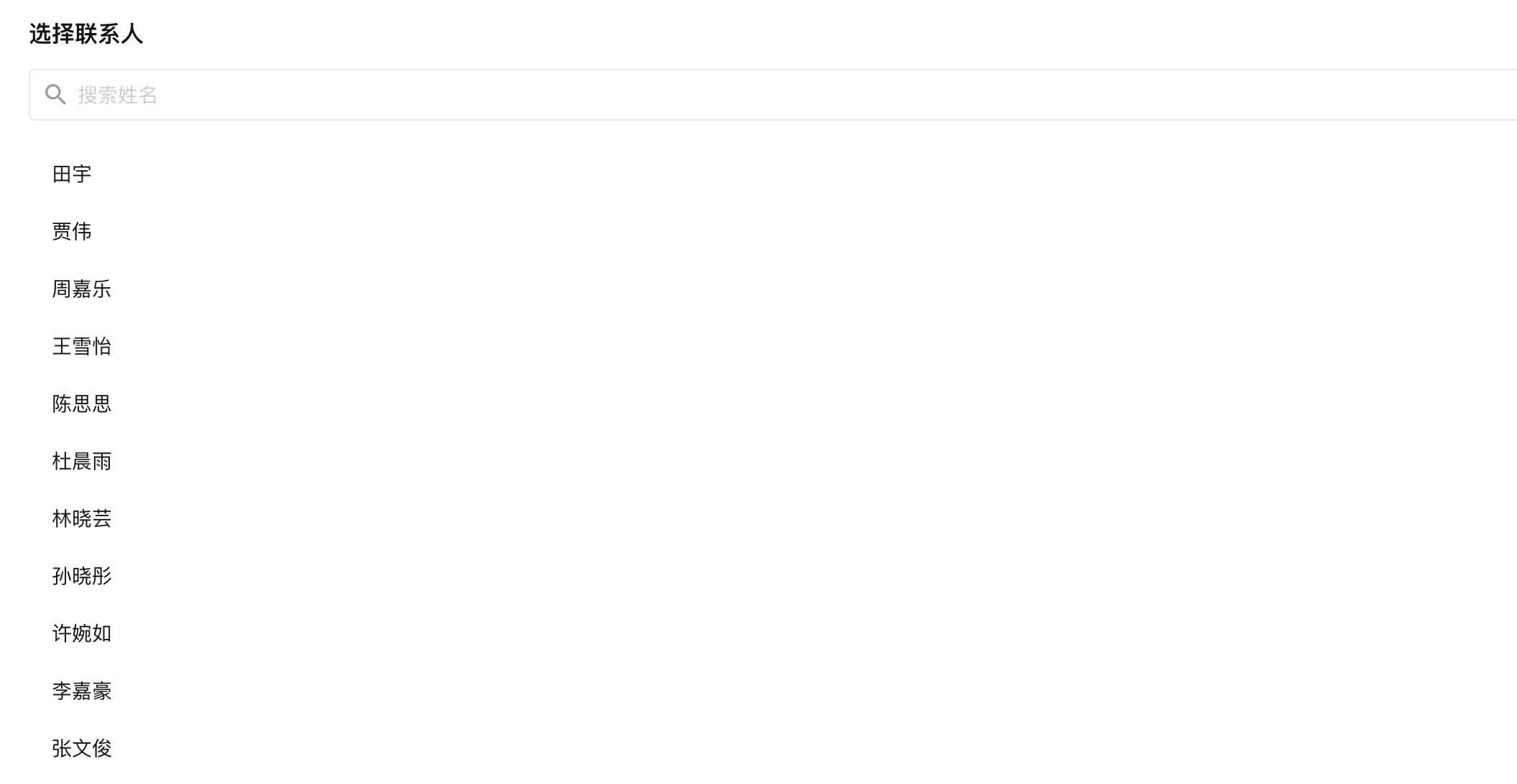Click the 选择联系人 heading

(x=86, y=34)
